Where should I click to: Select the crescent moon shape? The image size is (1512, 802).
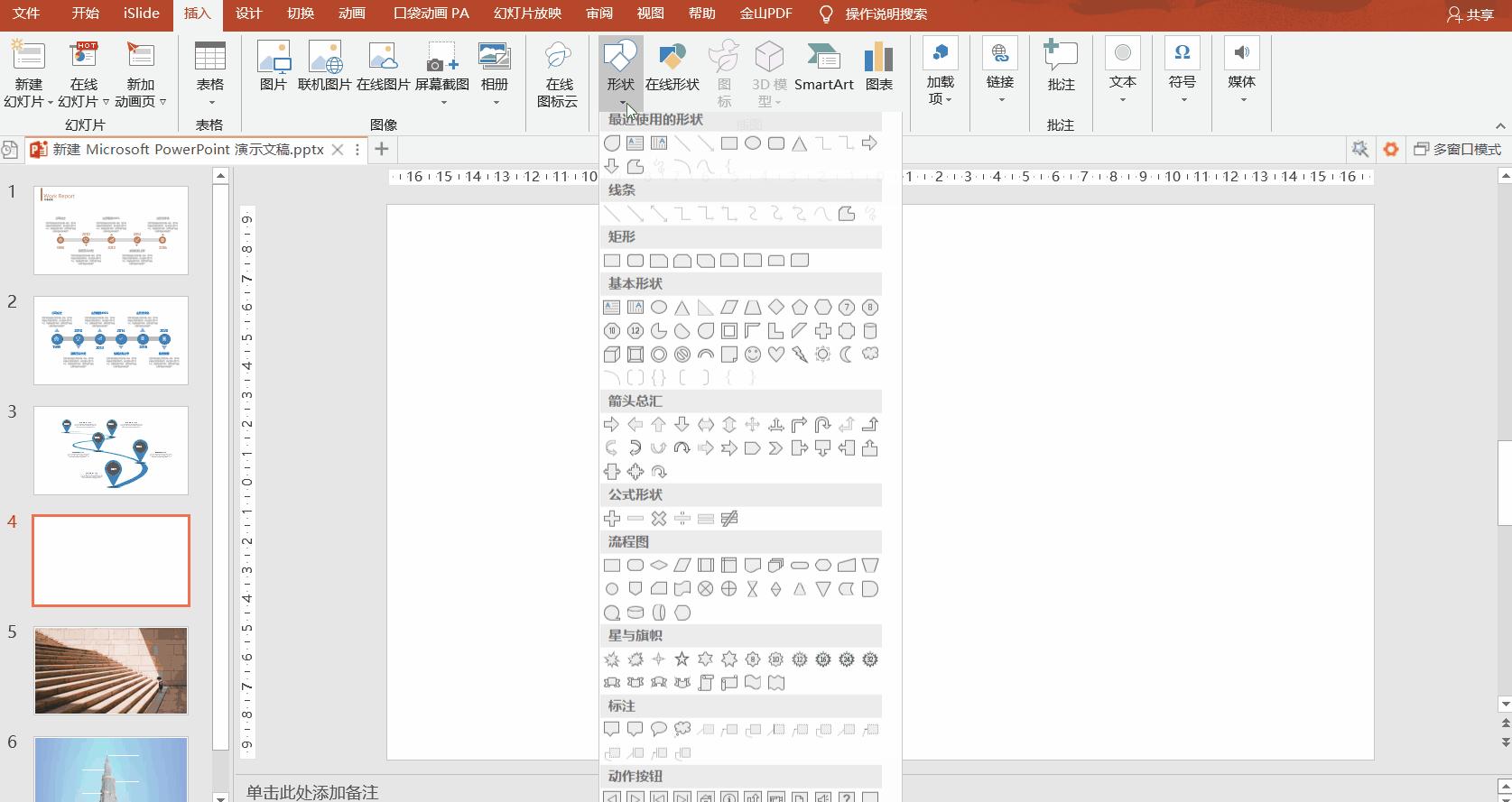tap(846, 355)
